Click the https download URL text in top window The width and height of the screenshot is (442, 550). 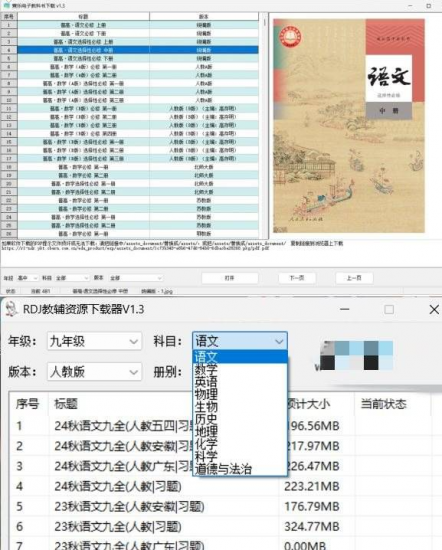pyautogui.click(x=135, y=248)
